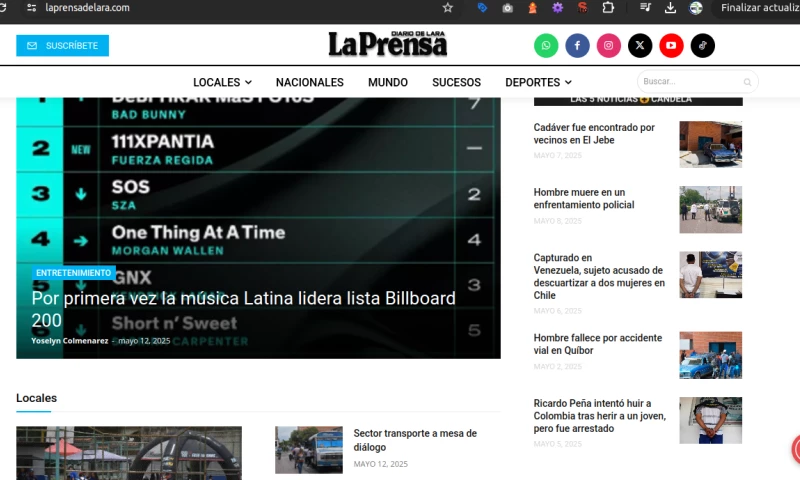Expand the DEPORTES dropdown menu
This screenshot has width=800, height=480.
(x=538, y=82)
